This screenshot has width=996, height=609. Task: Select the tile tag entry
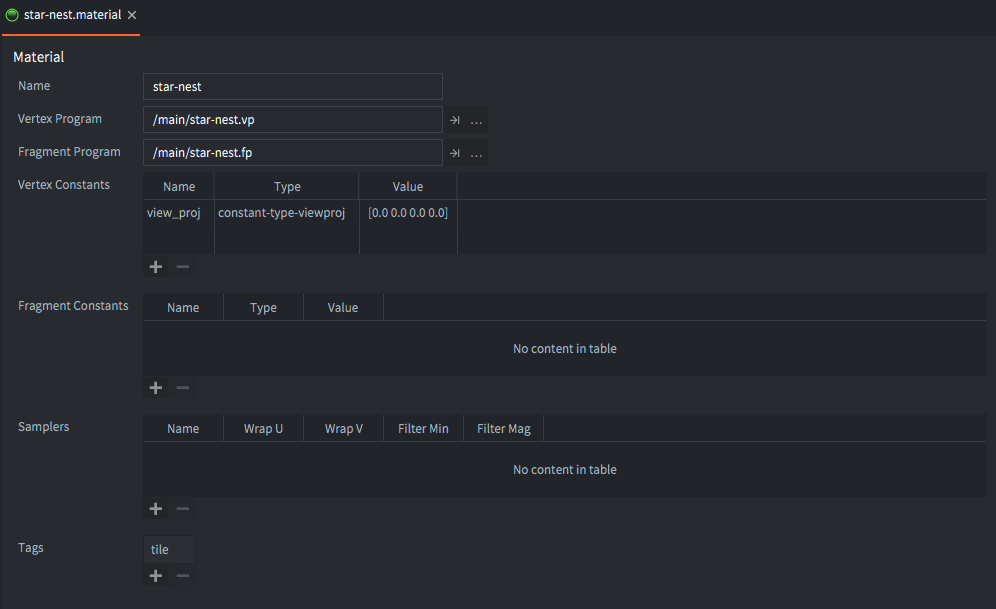click(x=169, y=549)
